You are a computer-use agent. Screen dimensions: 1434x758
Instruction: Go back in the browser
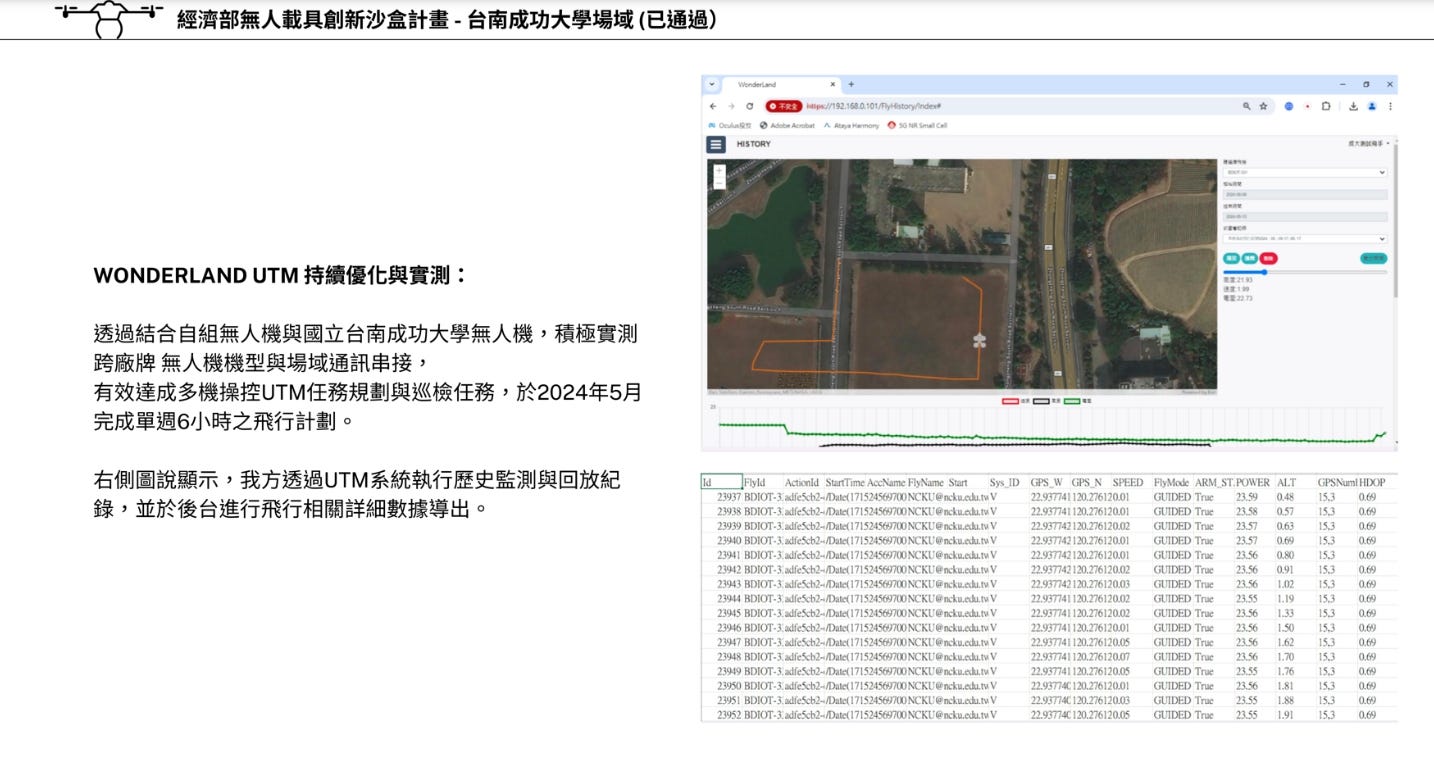point(713,106)
